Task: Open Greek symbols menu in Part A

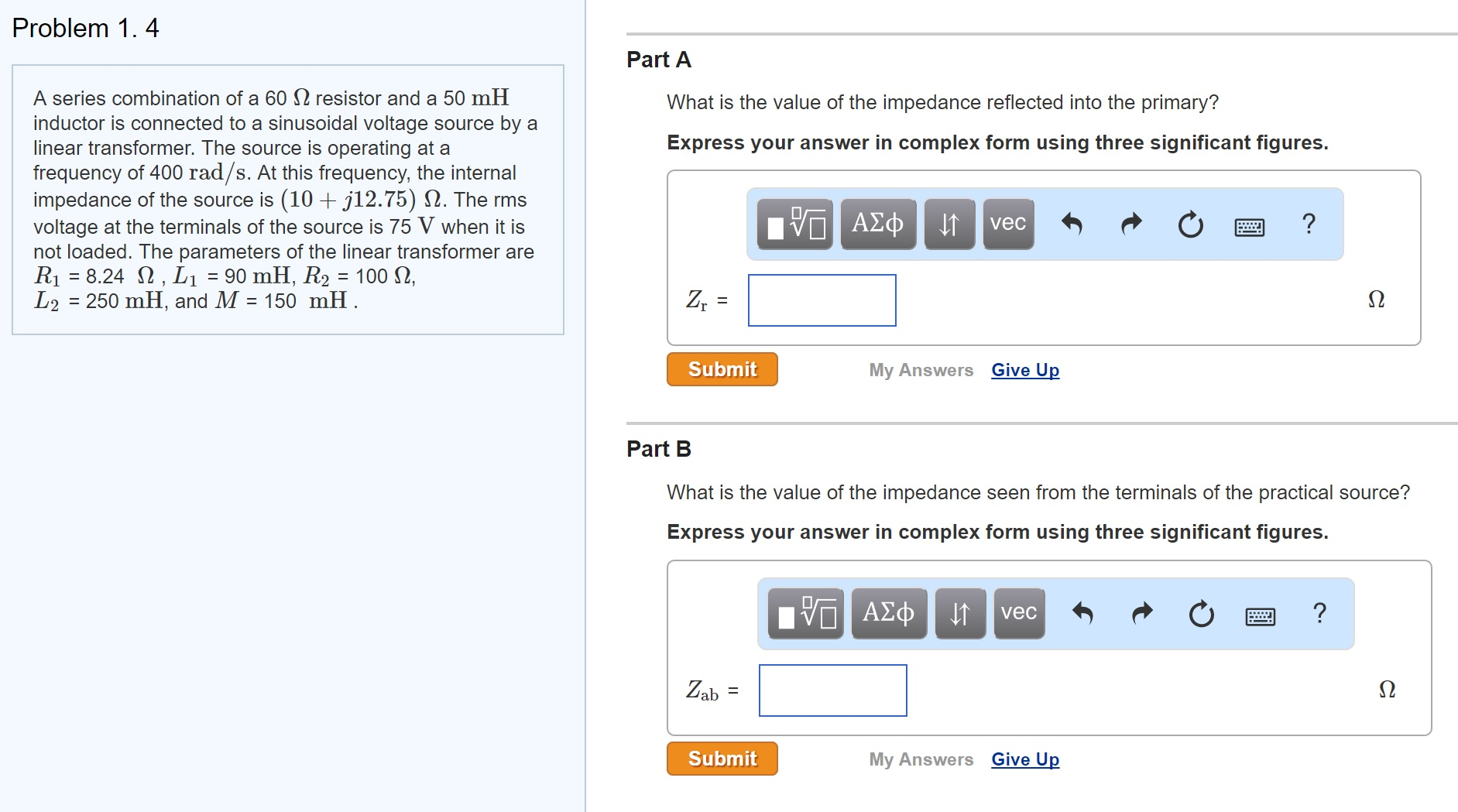Action: point(877,224)
